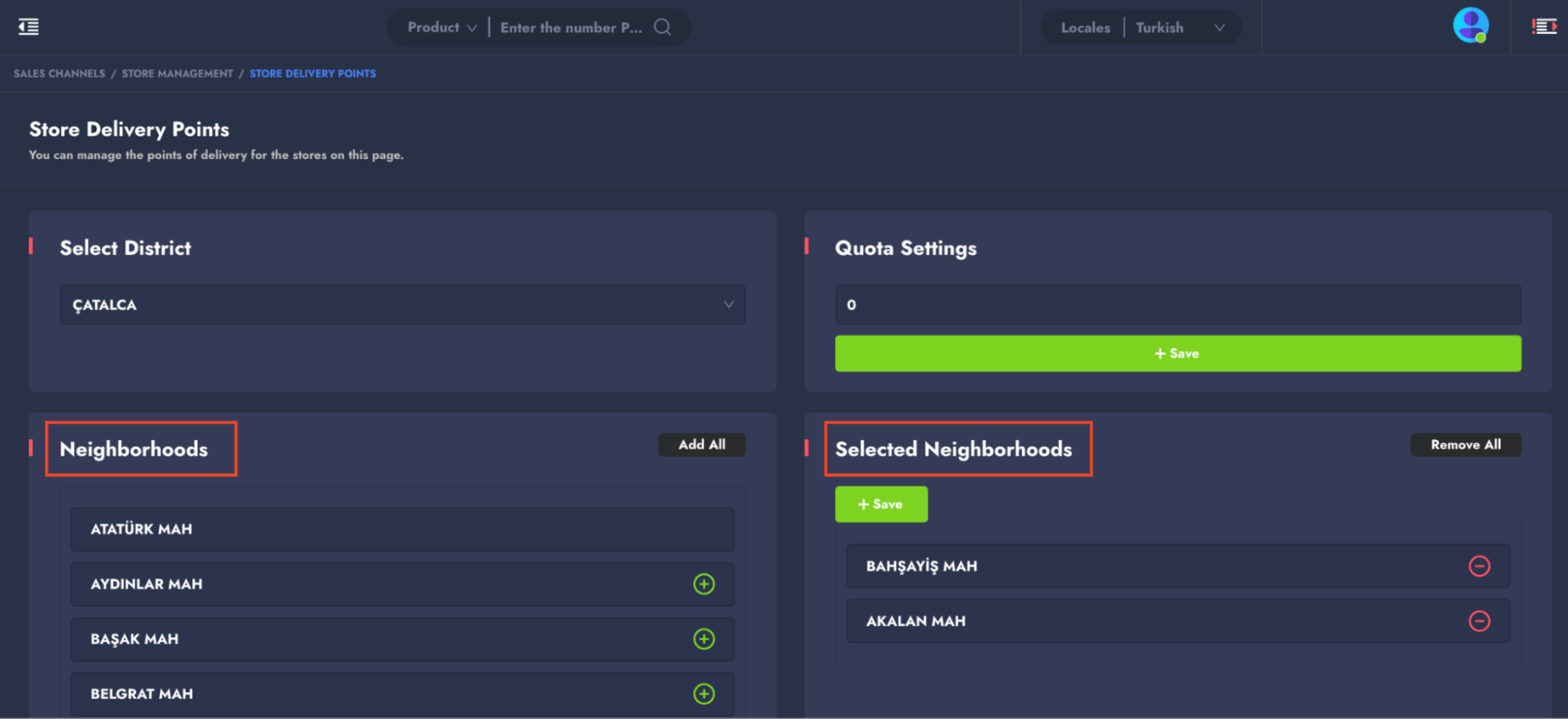Expand the Turkish locale dropdown
The height and width of the screenshot is (719, 1568).
(x=1180, y=27)
